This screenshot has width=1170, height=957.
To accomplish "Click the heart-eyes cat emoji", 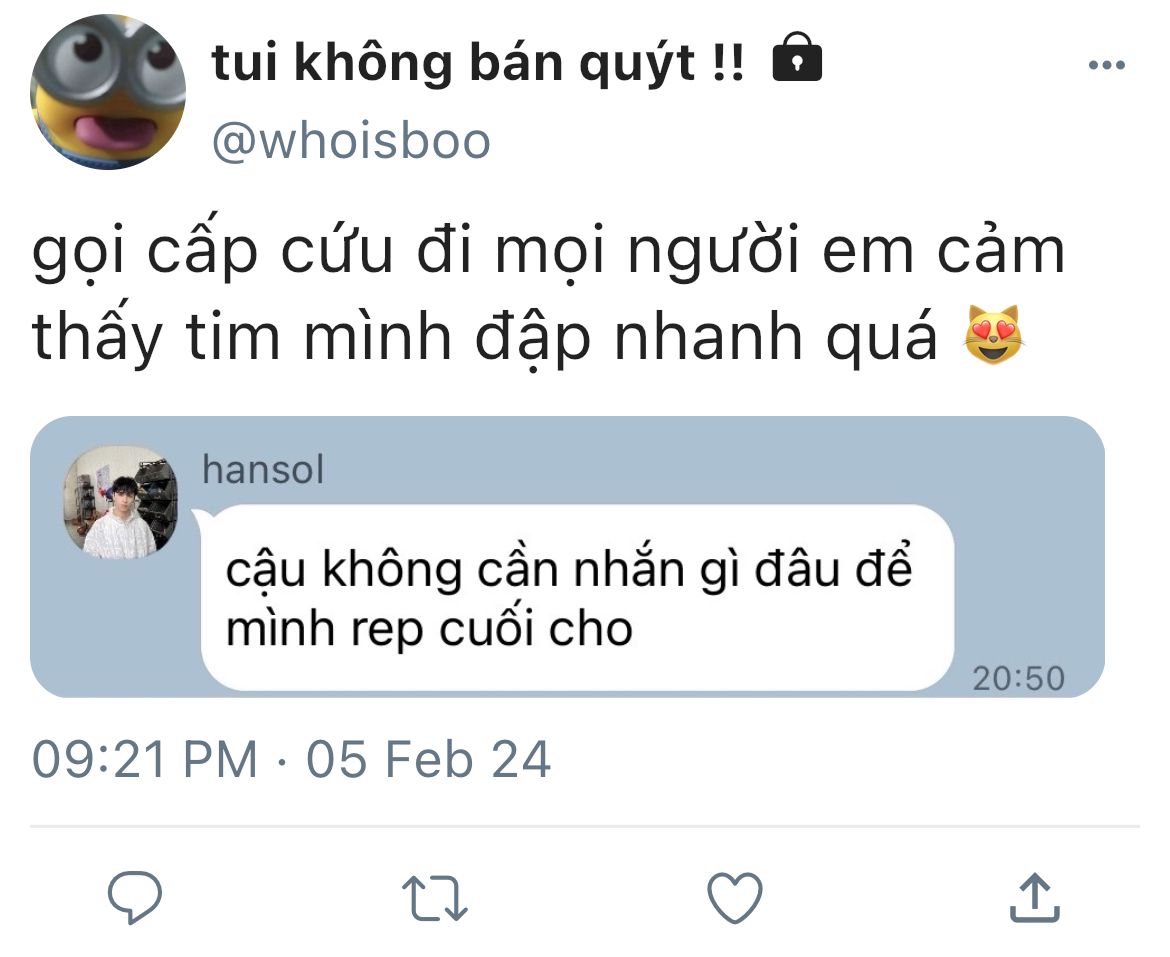I will (x=995, y=335).
